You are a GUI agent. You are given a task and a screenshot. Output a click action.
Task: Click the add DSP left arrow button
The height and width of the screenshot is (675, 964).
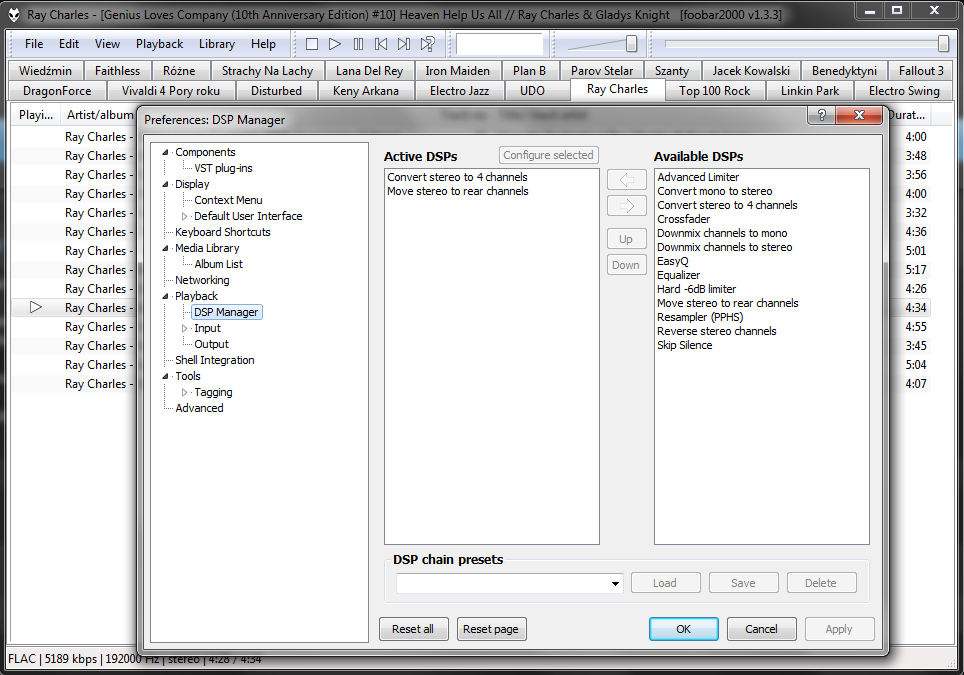[626, 180]
